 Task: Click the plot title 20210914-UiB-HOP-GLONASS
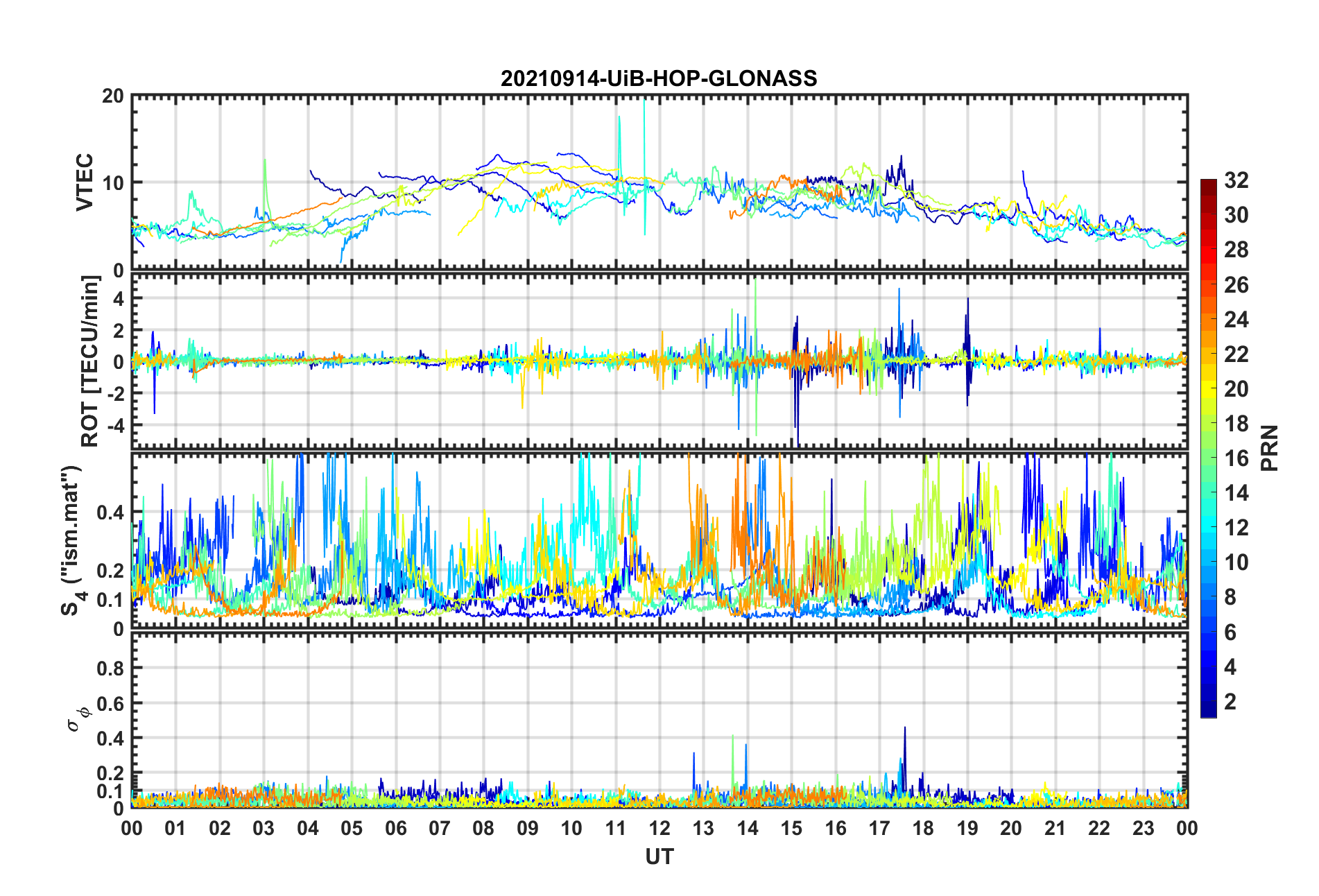(659, 78)
